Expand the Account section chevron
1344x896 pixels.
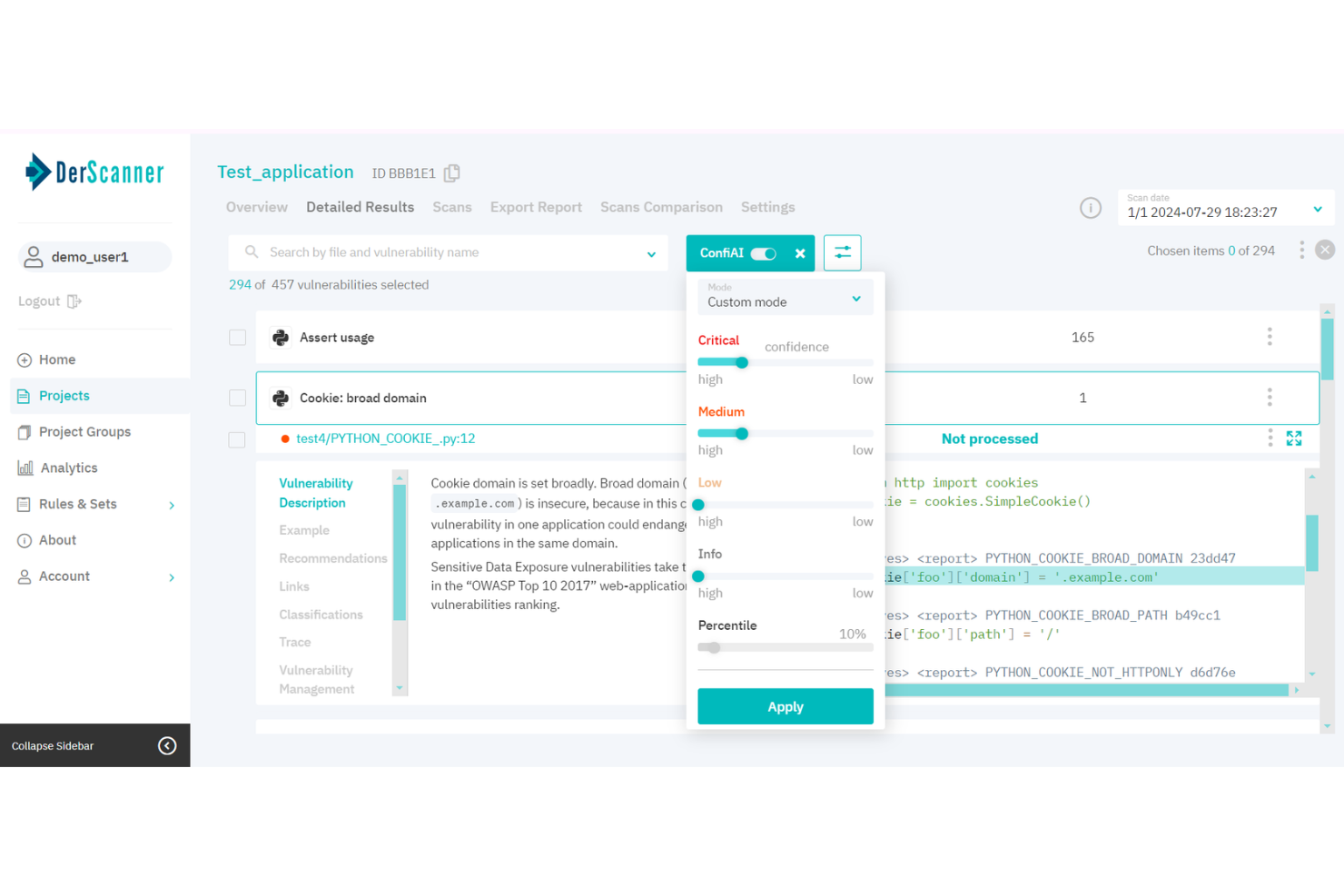click(x=172, y=576)
